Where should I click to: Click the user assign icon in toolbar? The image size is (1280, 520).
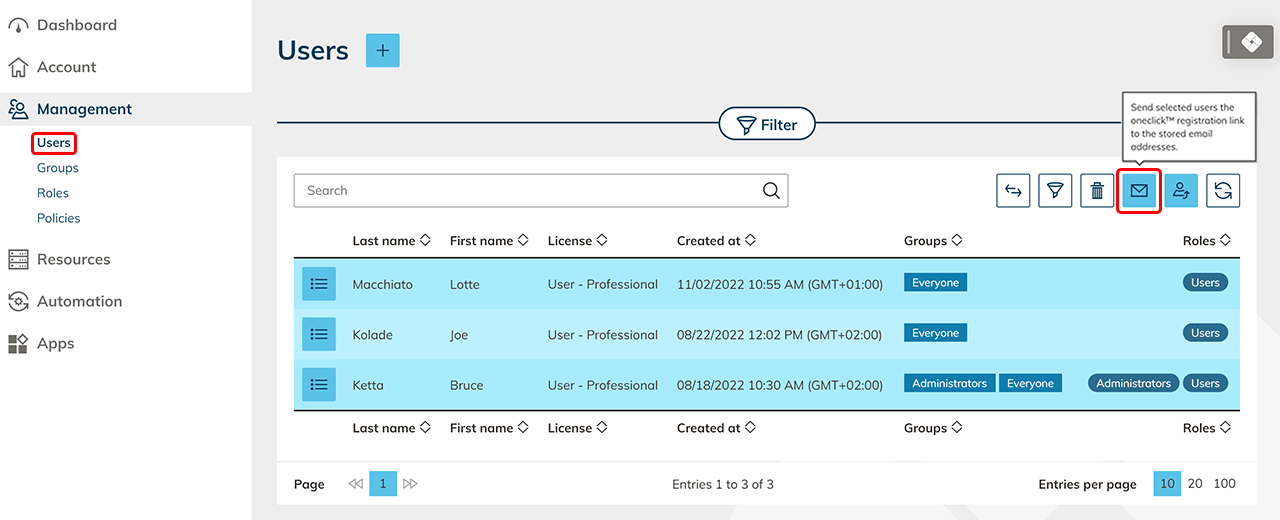pos(1181,191)
